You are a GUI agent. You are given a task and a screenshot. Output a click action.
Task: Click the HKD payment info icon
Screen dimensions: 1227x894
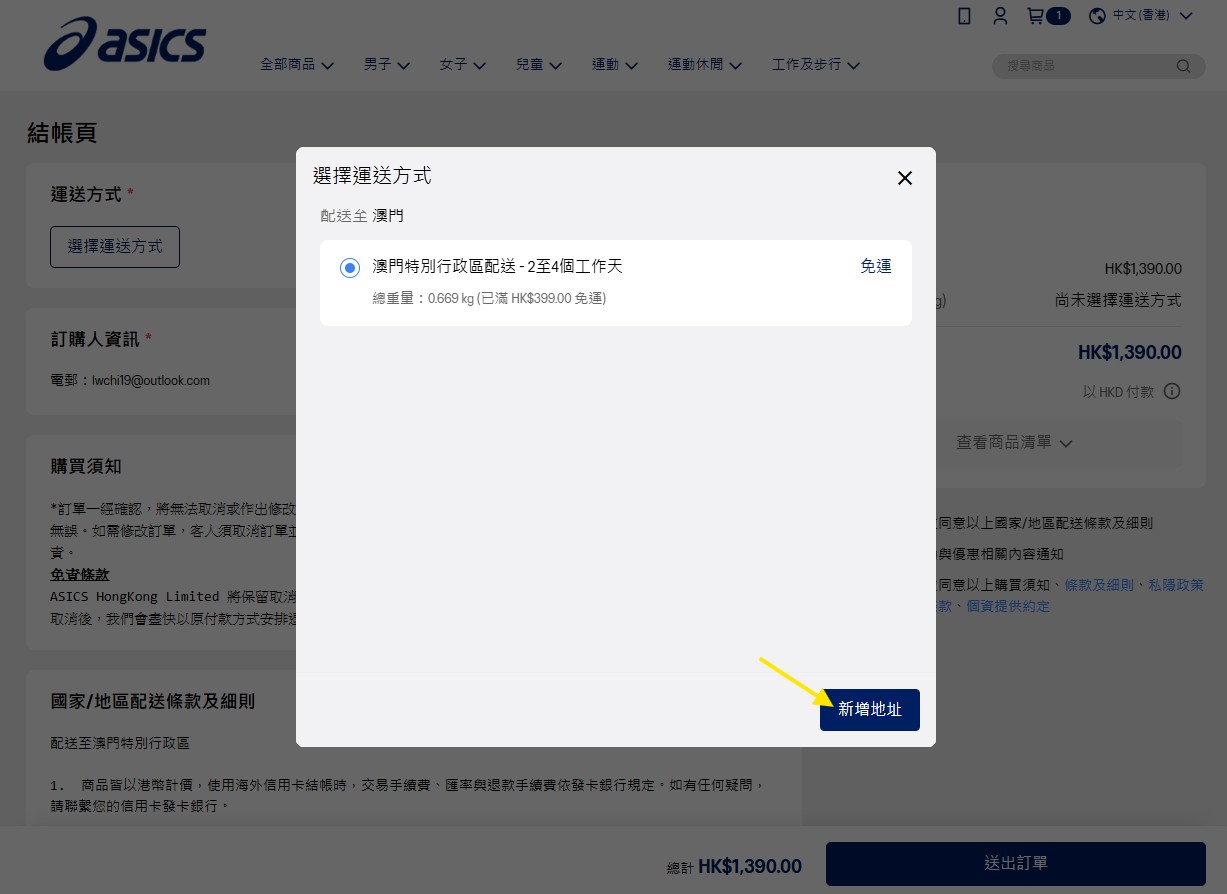tap(1172, 391)
